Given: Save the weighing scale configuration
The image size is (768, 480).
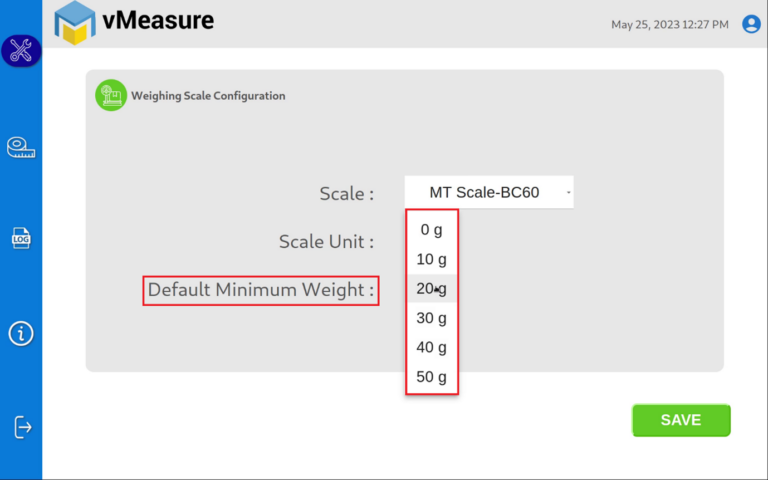Looking at the screenshot, I should click(x=681, y=420).
